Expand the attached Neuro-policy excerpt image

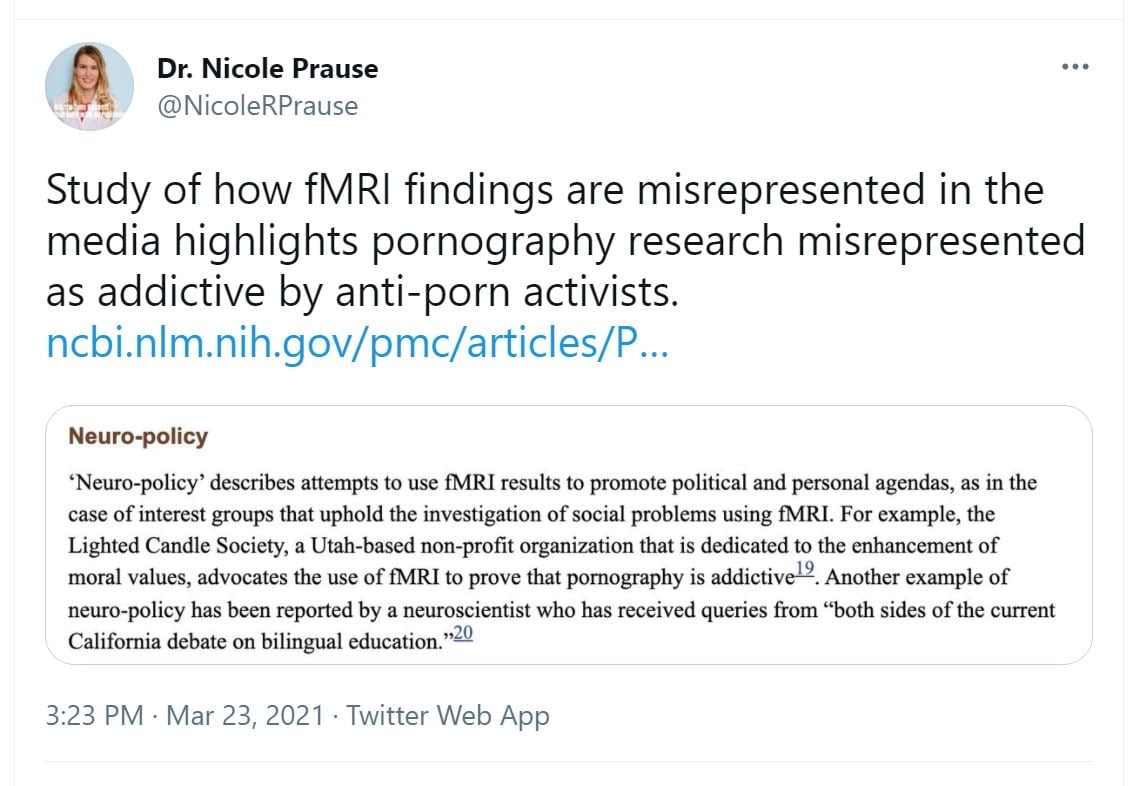point(568,535)
